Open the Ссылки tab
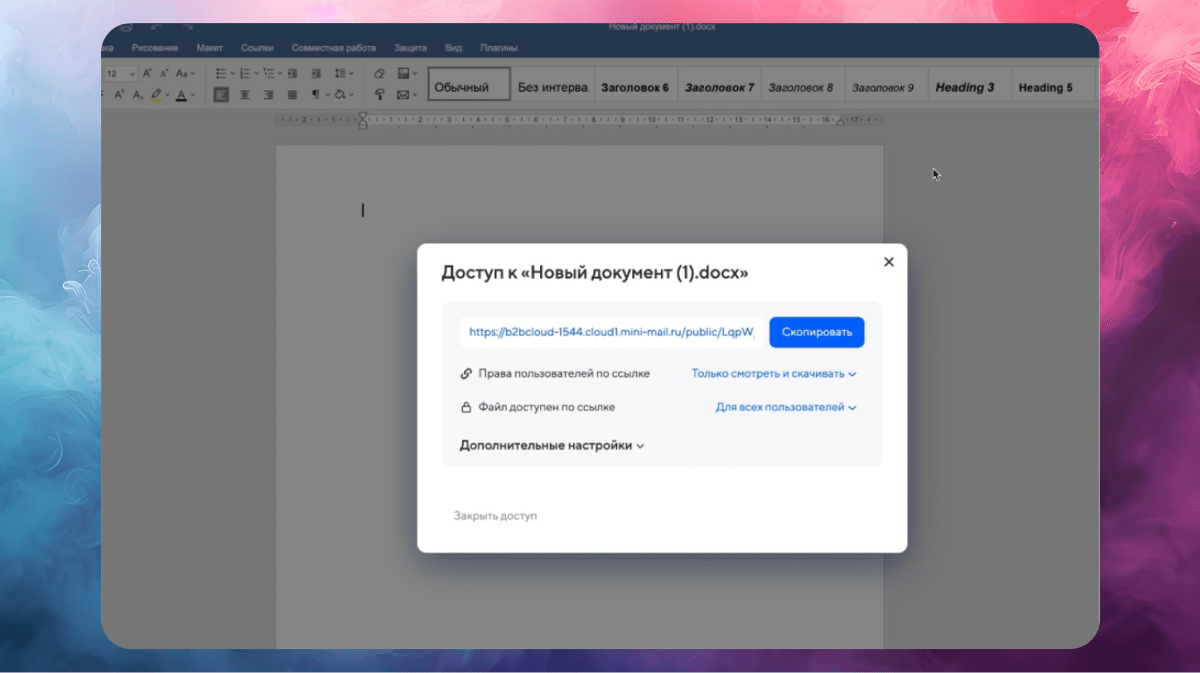This screenshot has width=1200, height=673. (257, 48)
